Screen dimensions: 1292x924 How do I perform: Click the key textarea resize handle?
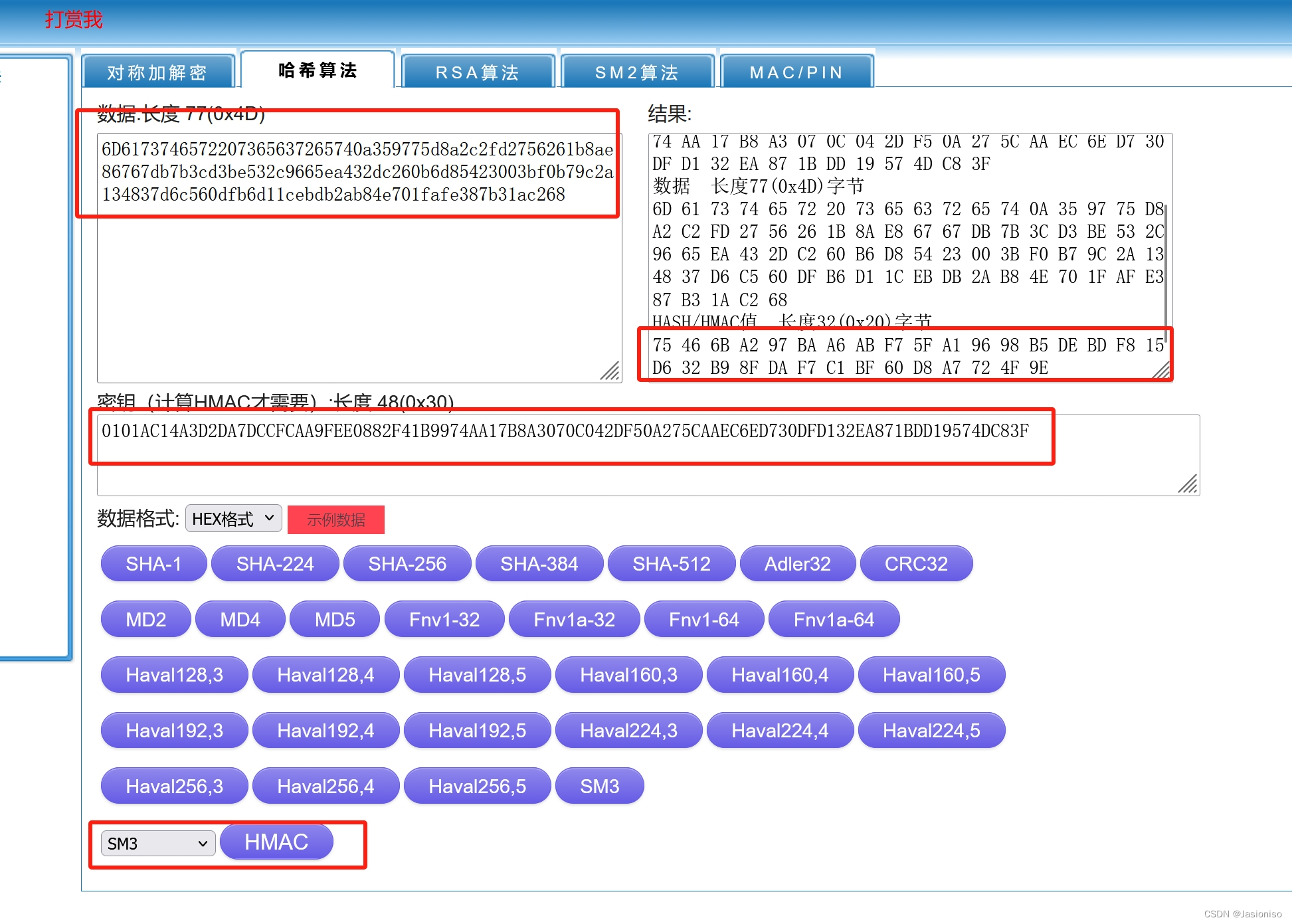tap(1188, 484)
